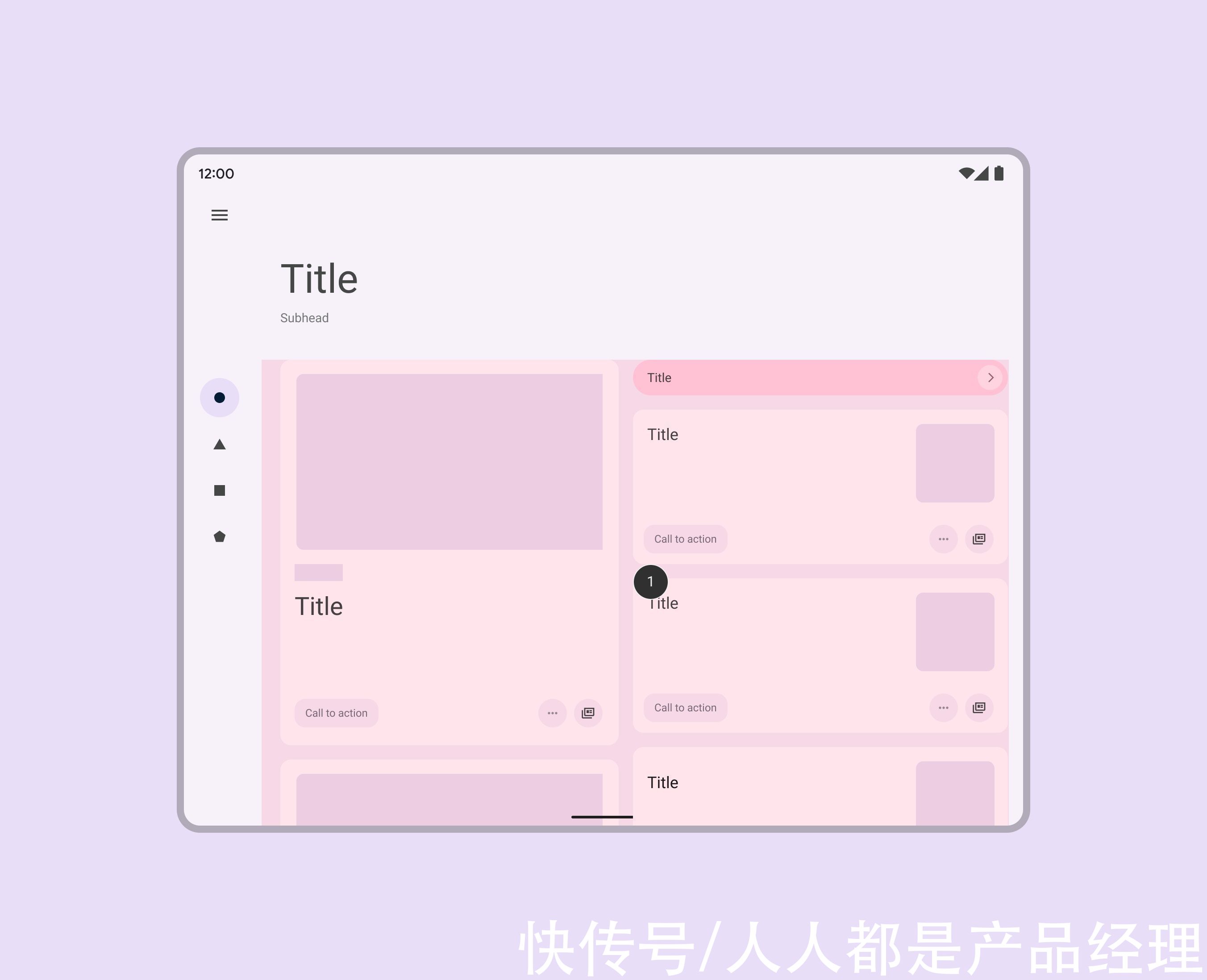Select the pentagon shape icon
The height and width of the screenshot is (980, 1207).
tap(219, 536)
